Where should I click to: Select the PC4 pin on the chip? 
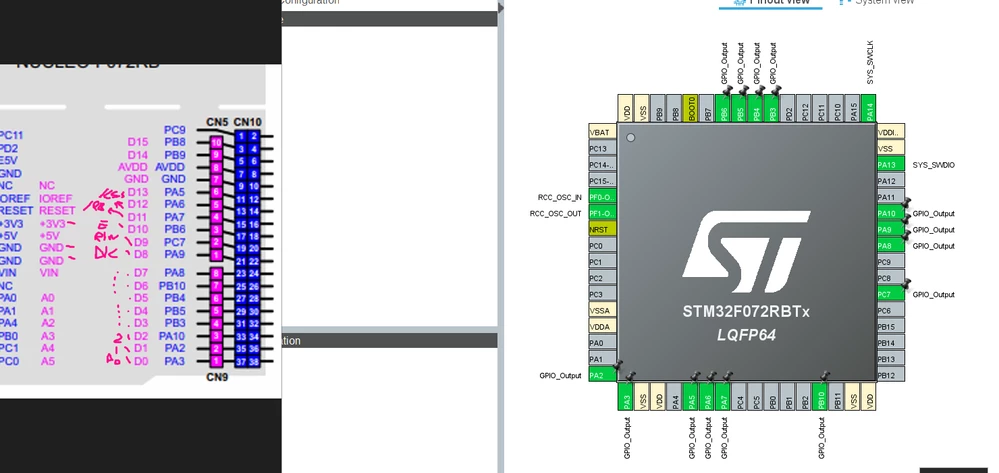(739, 396)
